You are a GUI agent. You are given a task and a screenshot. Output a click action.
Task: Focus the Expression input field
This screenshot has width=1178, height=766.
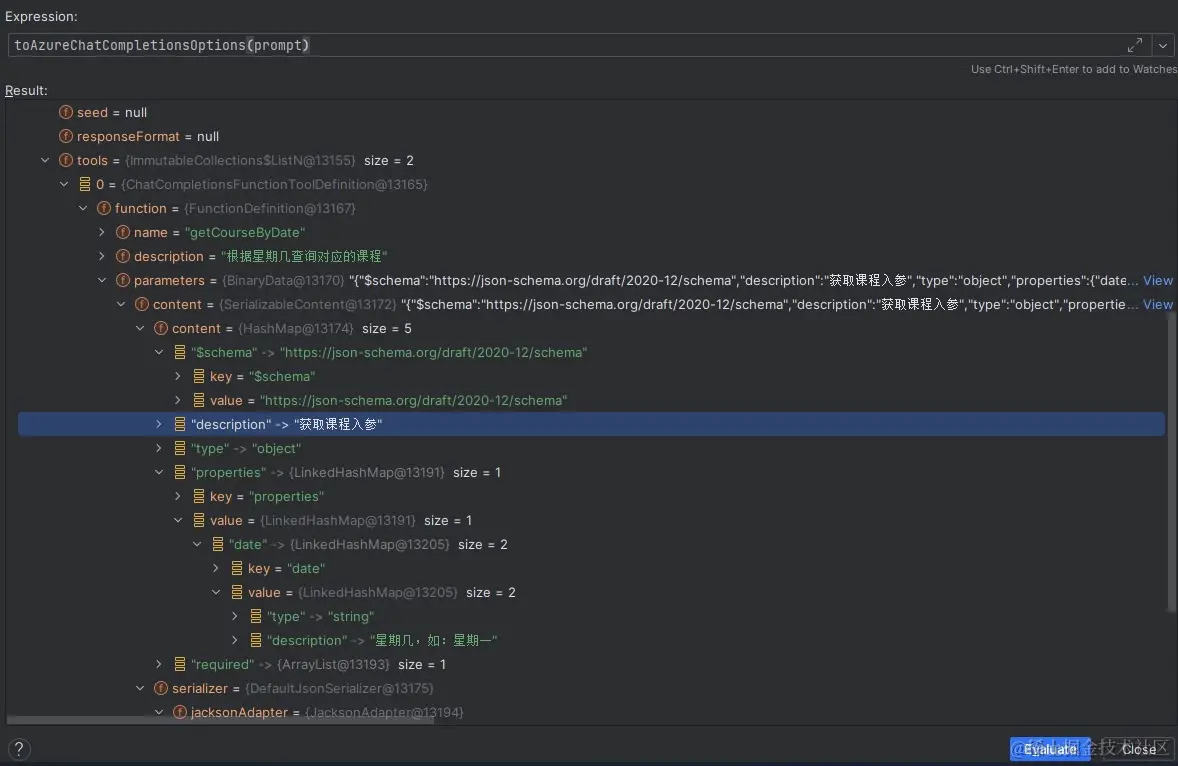(560, 45)
